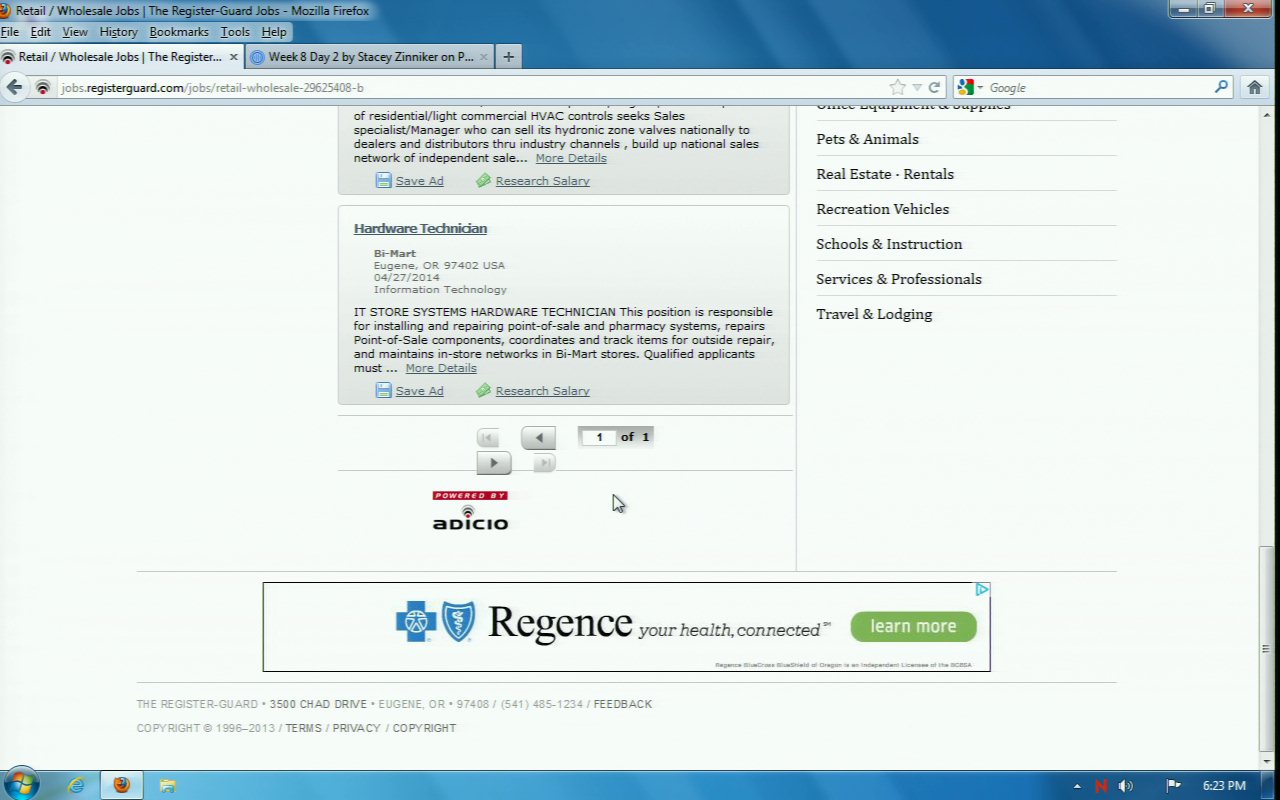Show hidden system tray icons
The image size is (1280, 800).
1077,786
